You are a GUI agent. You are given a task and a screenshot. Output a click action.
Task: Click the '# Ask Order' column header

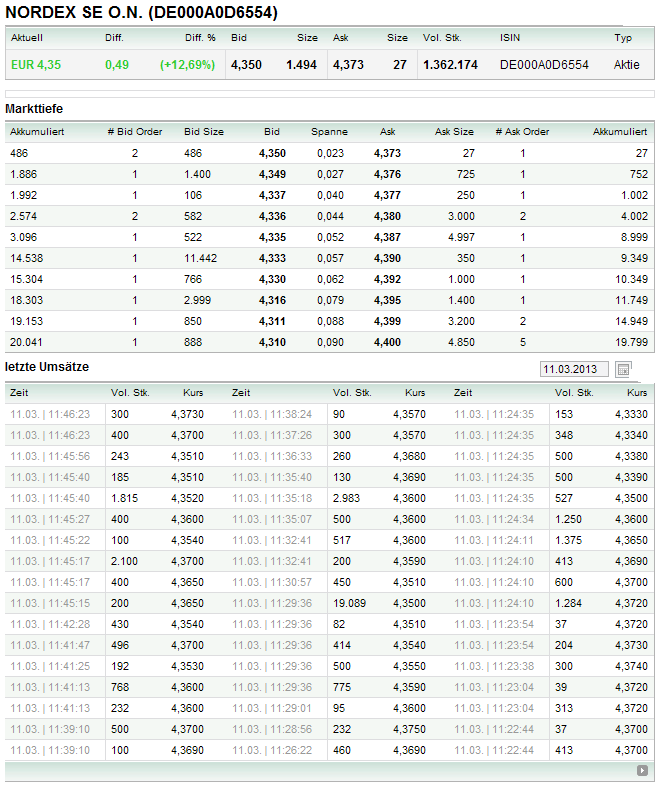[x=522, y=132]
